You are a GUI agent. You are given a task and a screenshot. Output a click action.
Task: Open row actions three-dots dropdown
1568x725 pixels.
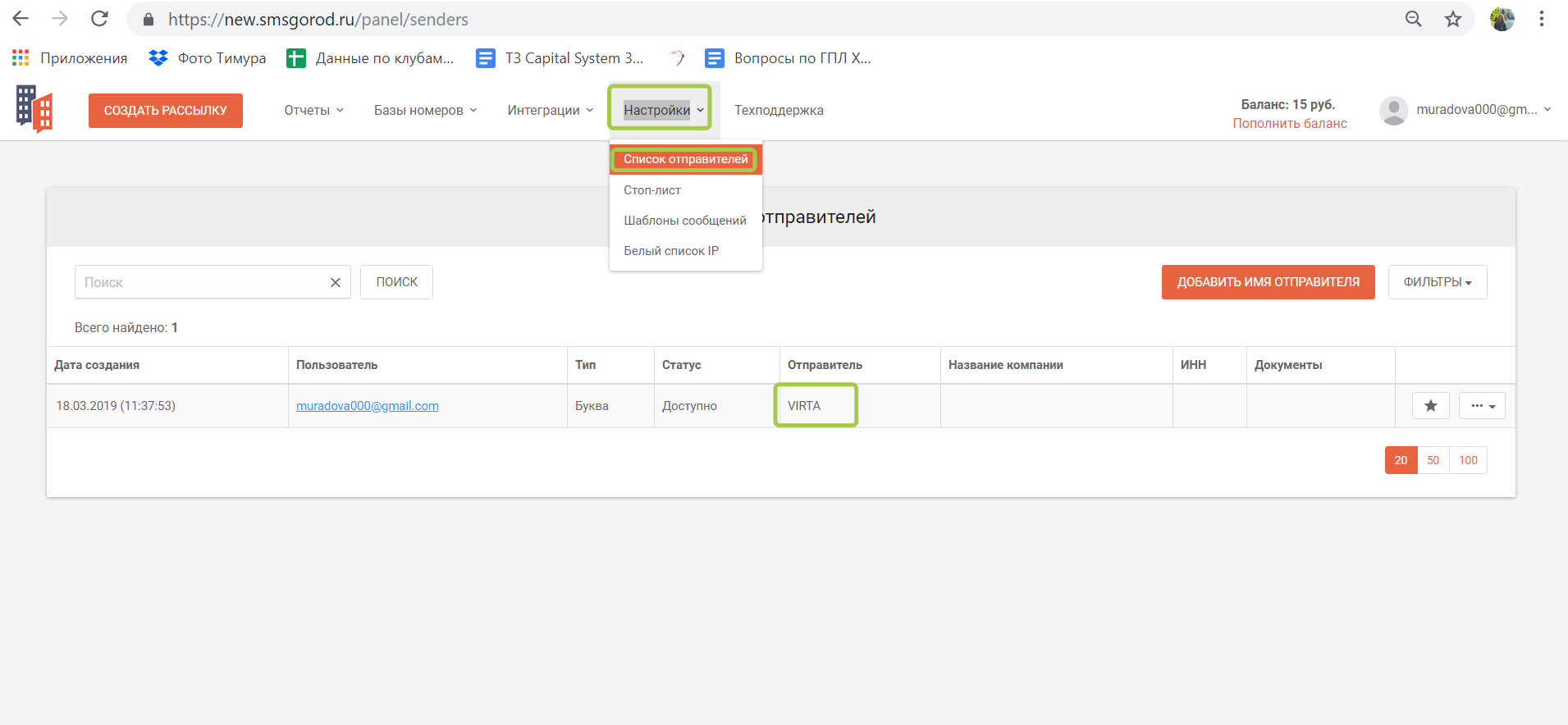1482,406
